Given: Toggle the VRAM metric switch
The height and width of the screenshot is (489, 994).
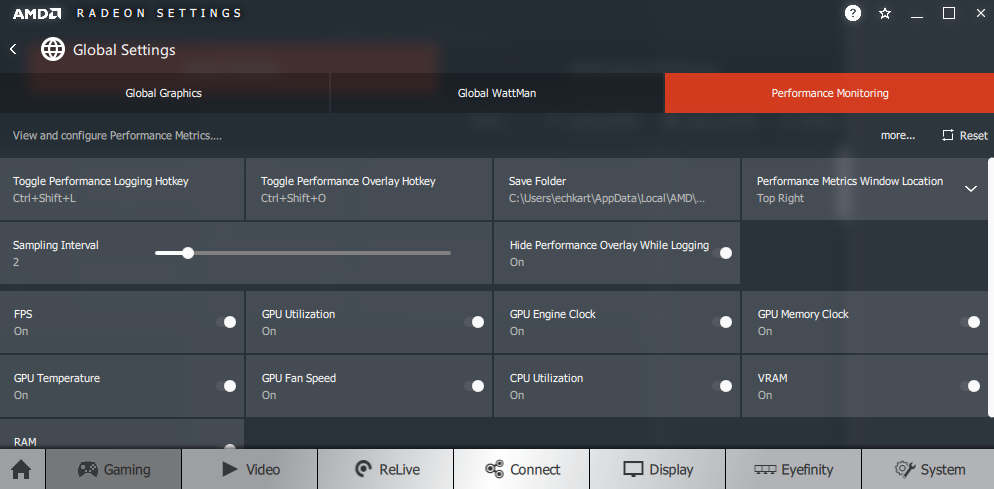Looking at the screenshot, I should pyautogui.click(x=970, y=386).
